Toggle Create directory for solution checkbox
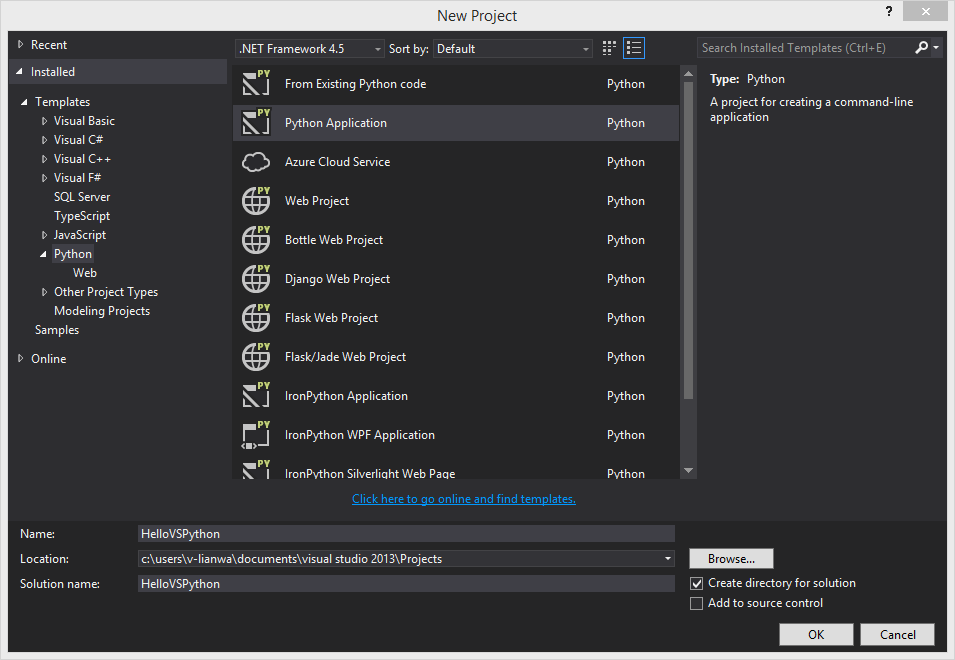The height and width of the screenshot is (660, 955). pos(696,583)
